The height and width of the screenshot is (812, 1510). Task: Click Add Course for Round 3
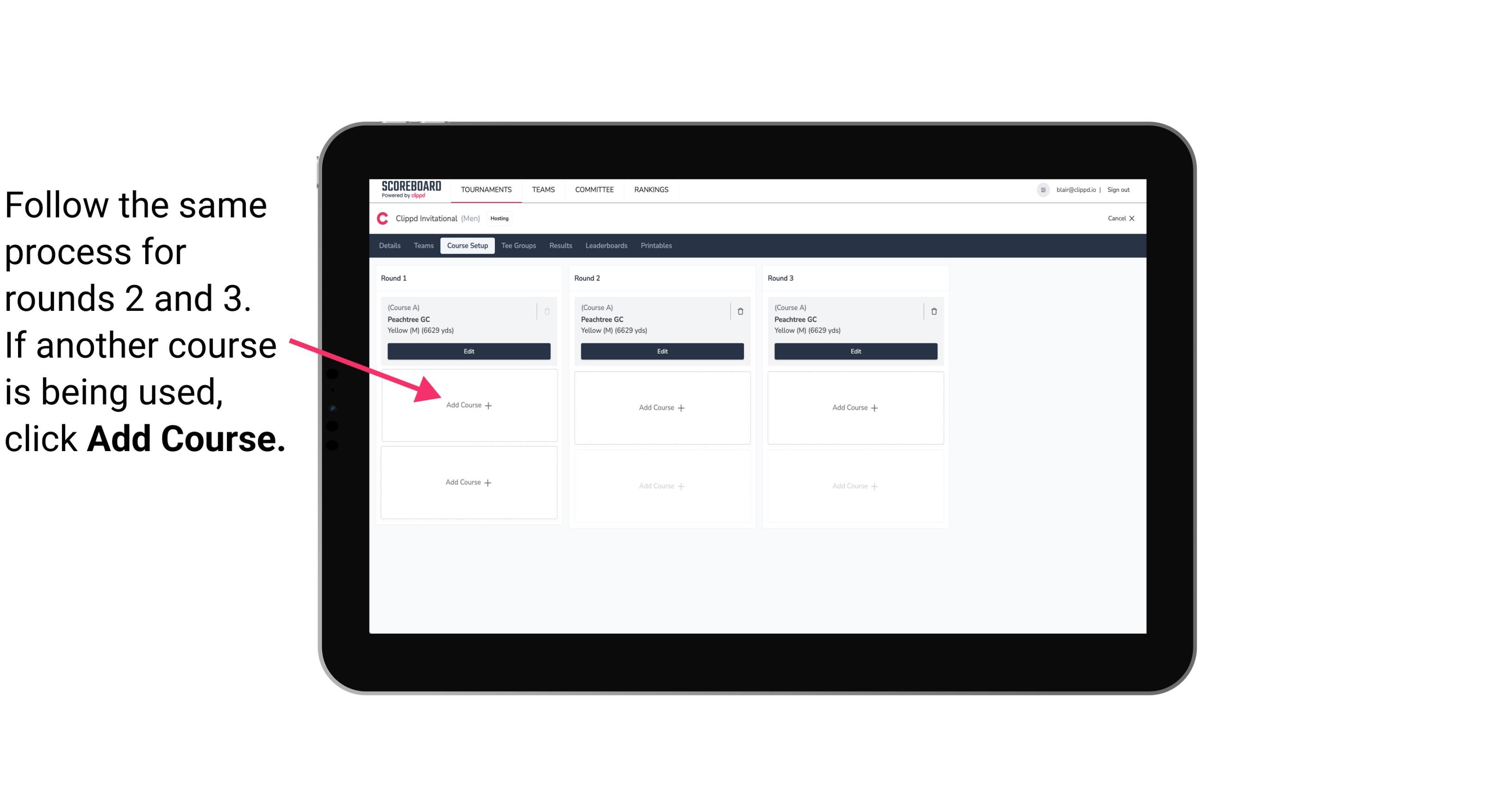tap(855, 407)
